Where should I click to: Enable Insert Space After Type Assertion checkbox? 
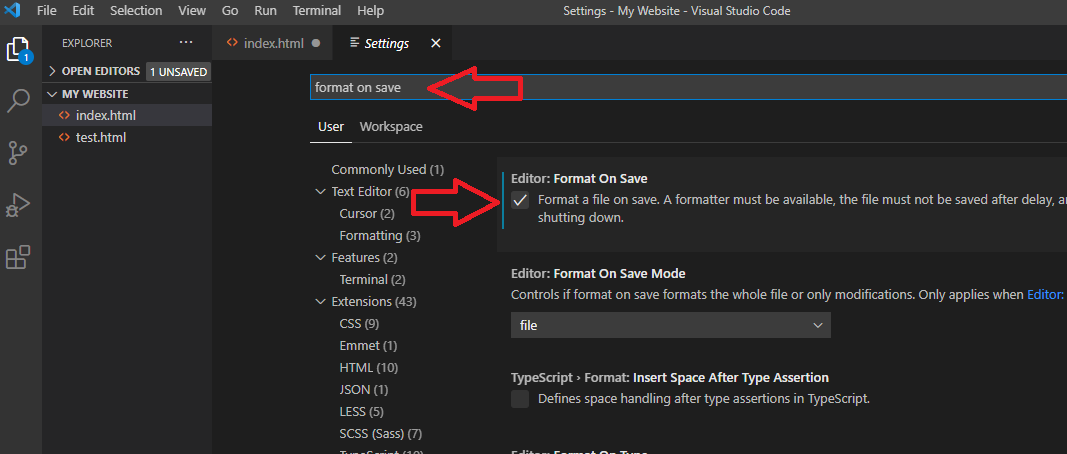pyautogui.click(x=520, y=399)
